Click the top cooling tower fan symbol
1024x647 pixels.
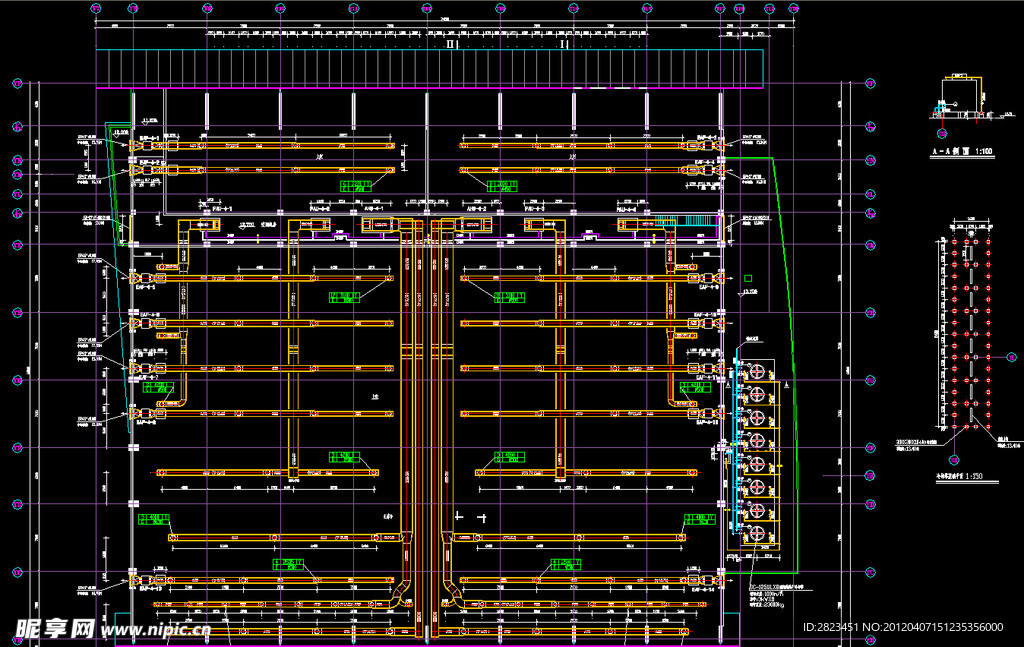click(x=758, y=371)
